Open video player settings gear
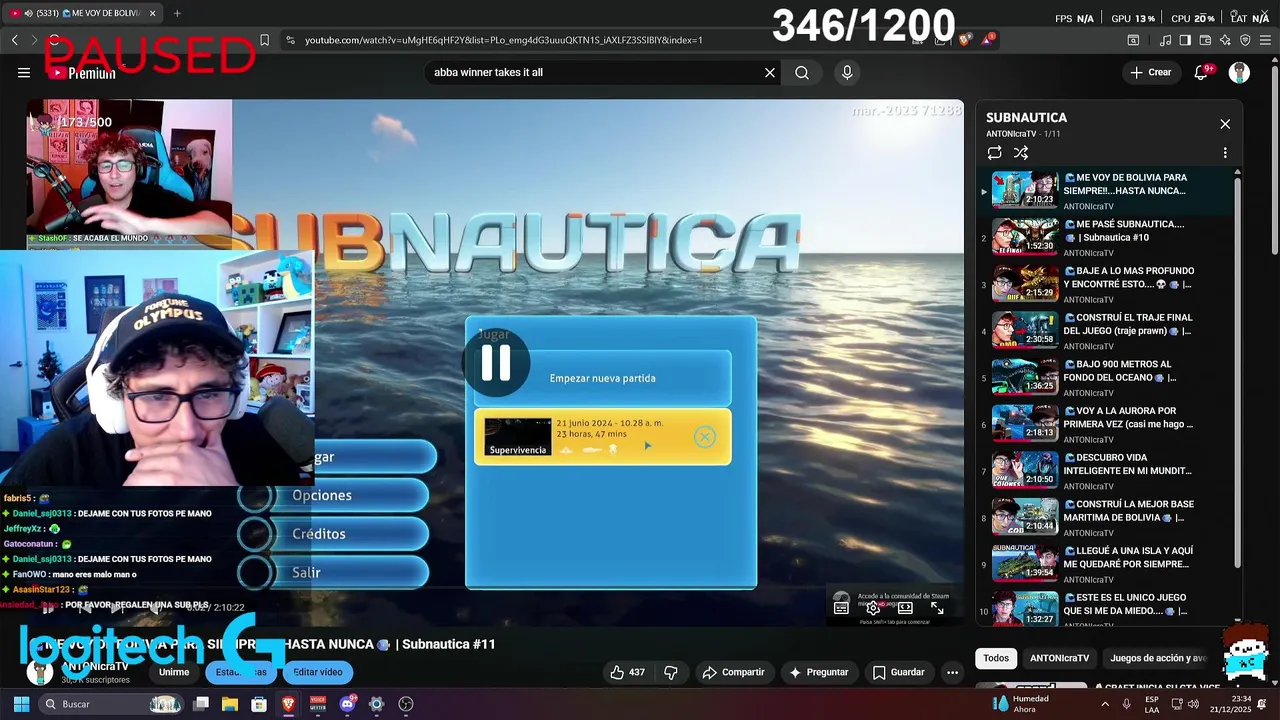The image size is (1280, 720). pyautogui.click(x=873, y=607)
